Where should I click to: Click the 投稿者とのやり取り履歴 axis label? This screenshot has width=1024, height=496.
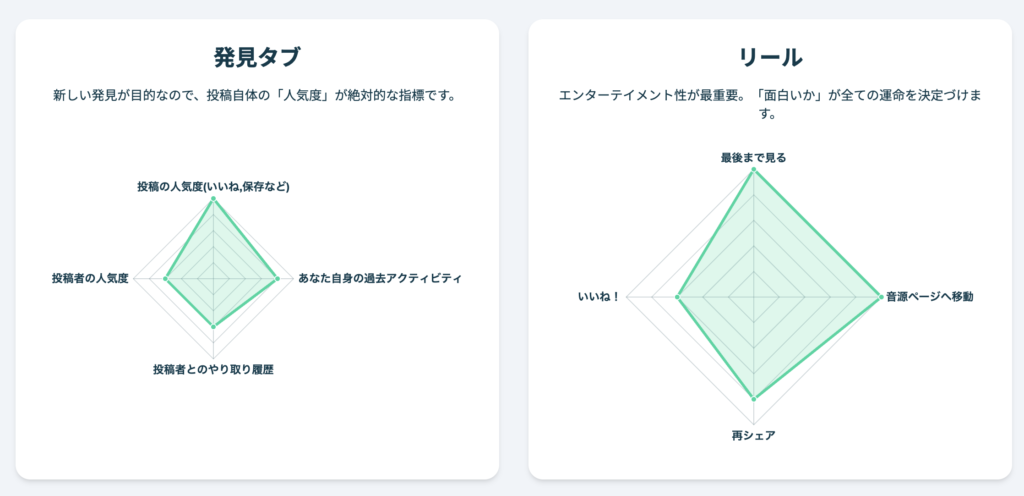pyautogui.click(x=214, y=370)
